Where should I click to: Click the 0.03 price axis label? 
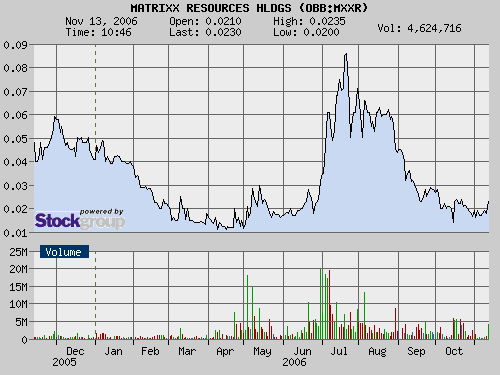coord(15,186)
